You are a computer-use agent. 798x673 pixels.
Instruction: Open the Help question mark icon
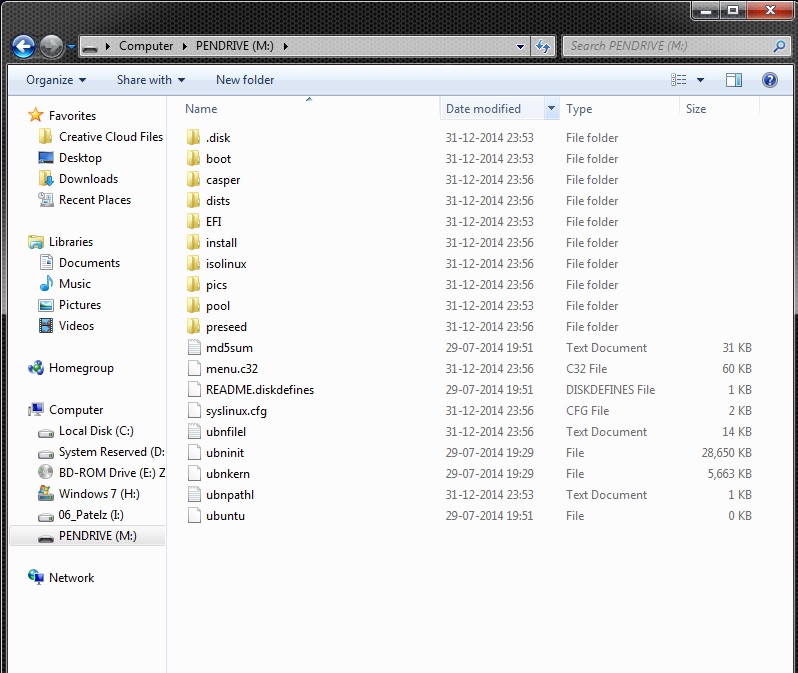coord(770,80)
